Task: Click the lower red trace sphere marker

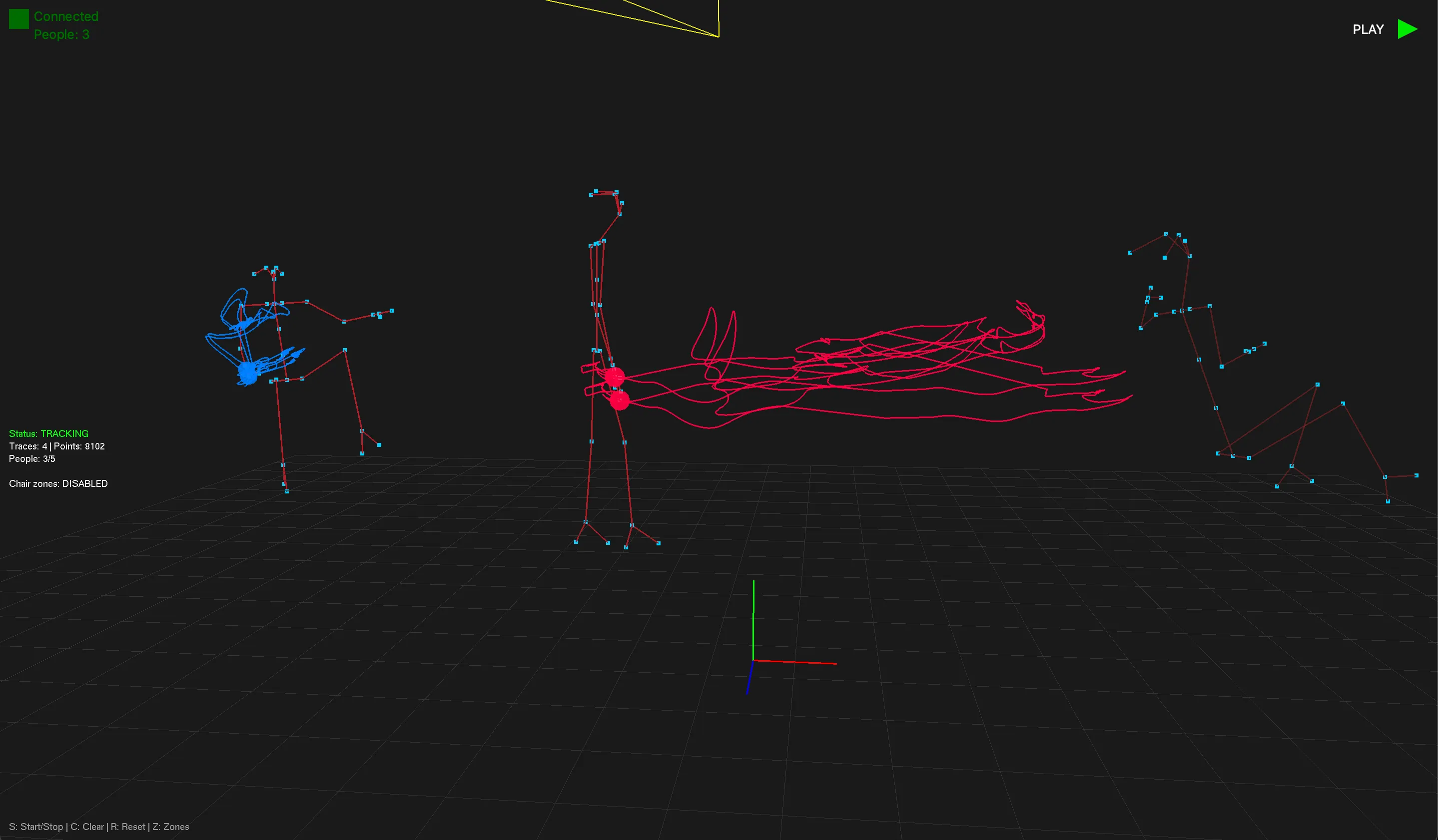Action: pyautogui.click(x=619, y=401)
